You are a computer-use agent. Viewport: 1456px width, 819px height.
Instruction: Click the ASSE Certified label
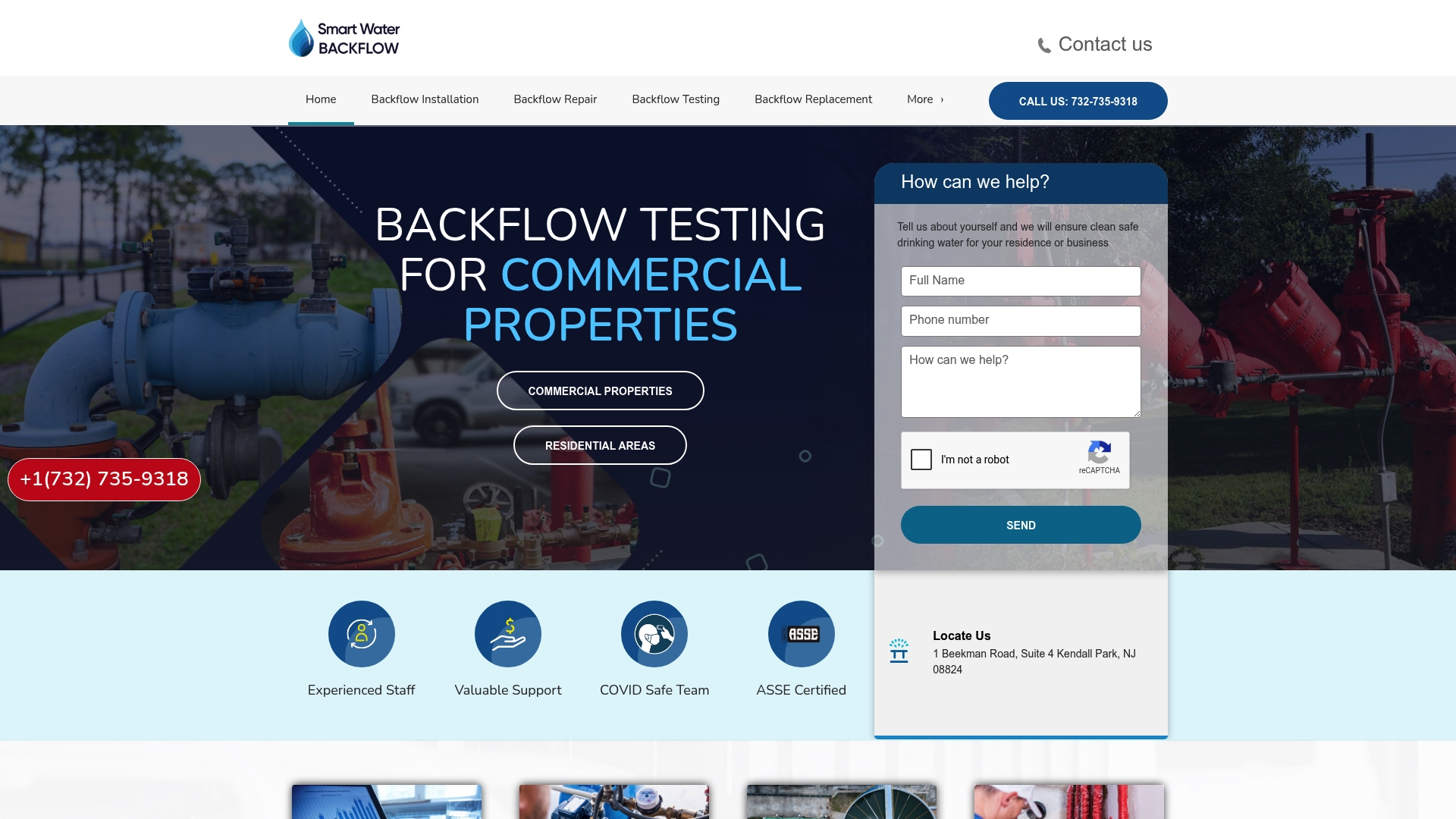coord(801,690)
